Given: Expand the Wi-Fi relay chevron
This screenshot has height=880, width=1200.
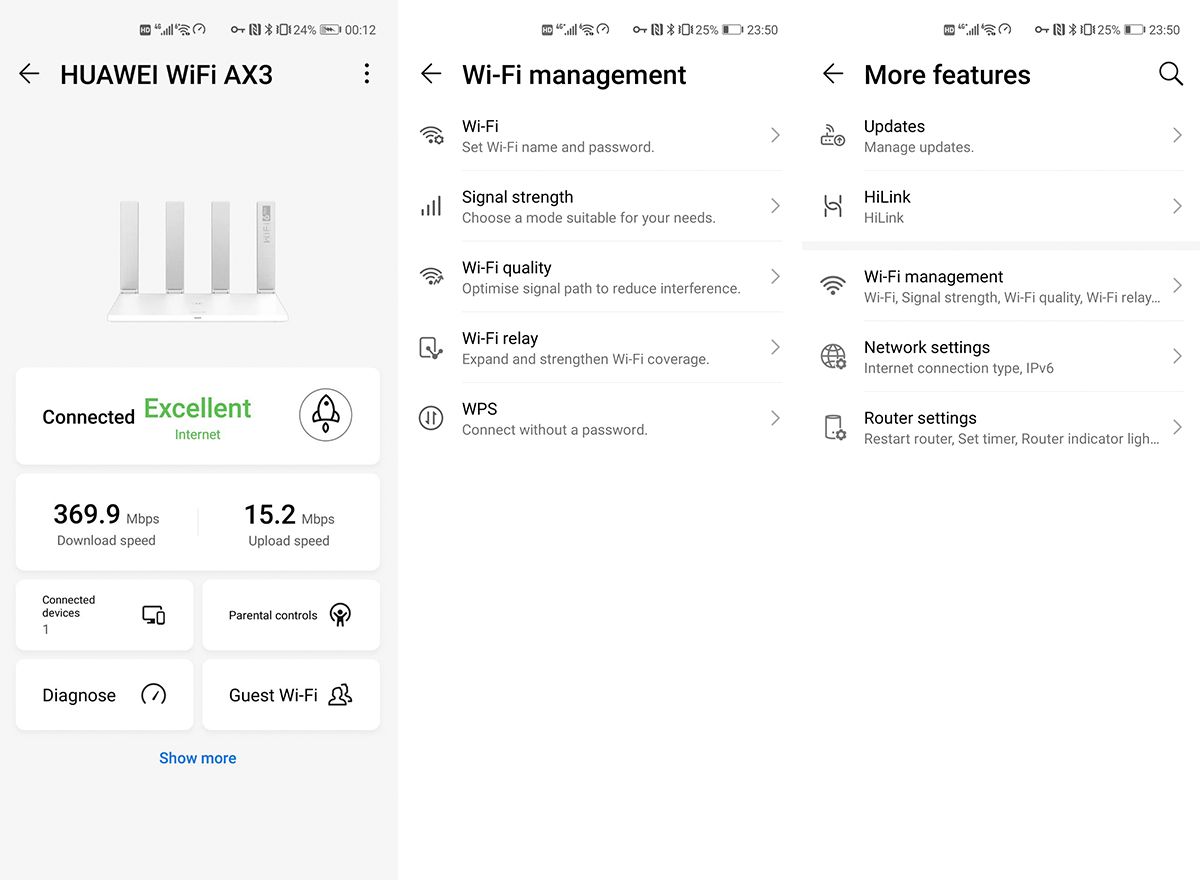Looking at the screenshot, I should click(775, 347).
